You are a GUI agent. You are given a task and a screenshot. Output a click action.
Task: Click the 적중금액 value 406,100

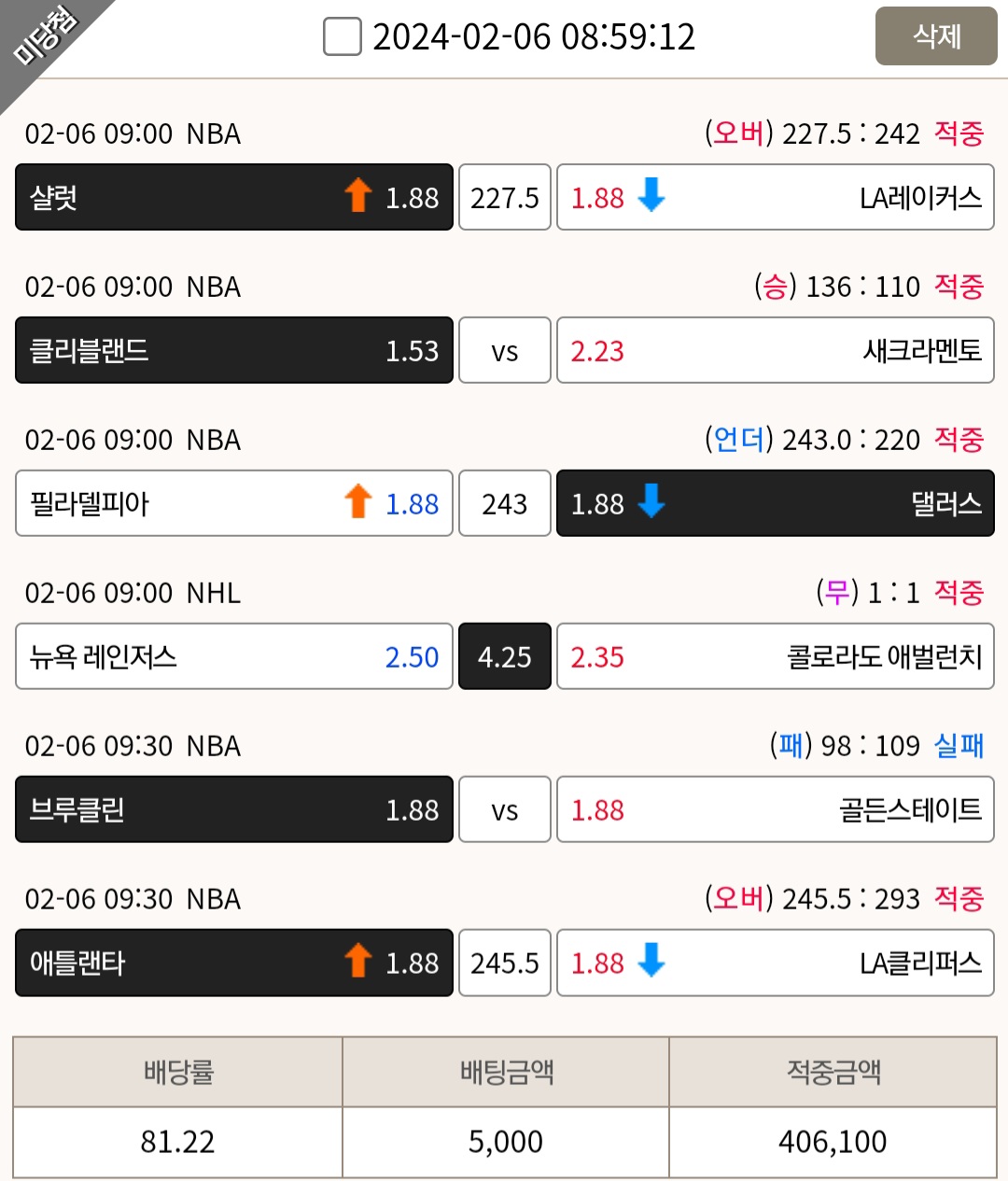coord(833,1142)
